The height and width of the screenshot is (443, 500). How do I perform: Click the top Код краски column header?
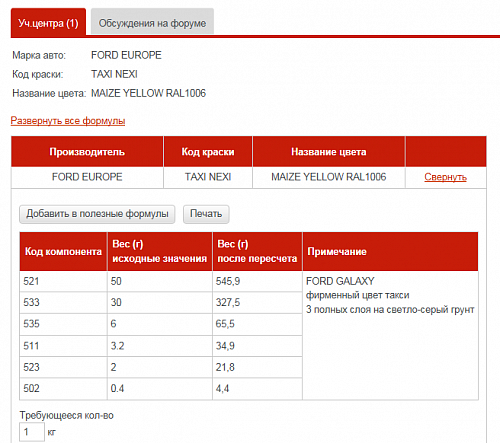point(208,152)
